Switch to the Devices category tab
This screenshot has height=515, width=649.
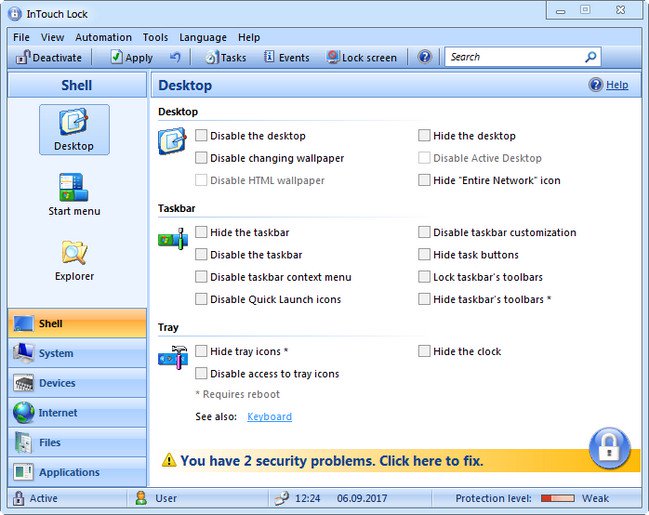[77, 383]
